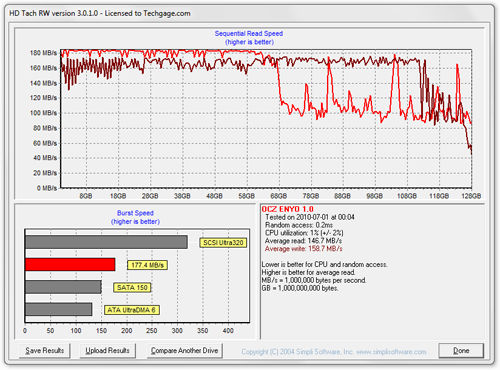Click the 128GB axis label
Viewport: 500px width, 370px height.
471,196
